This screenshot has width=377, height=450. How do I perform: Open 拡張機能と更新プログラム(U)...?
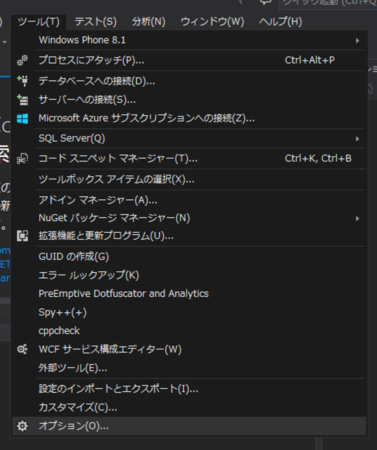(x=189, y=236)
